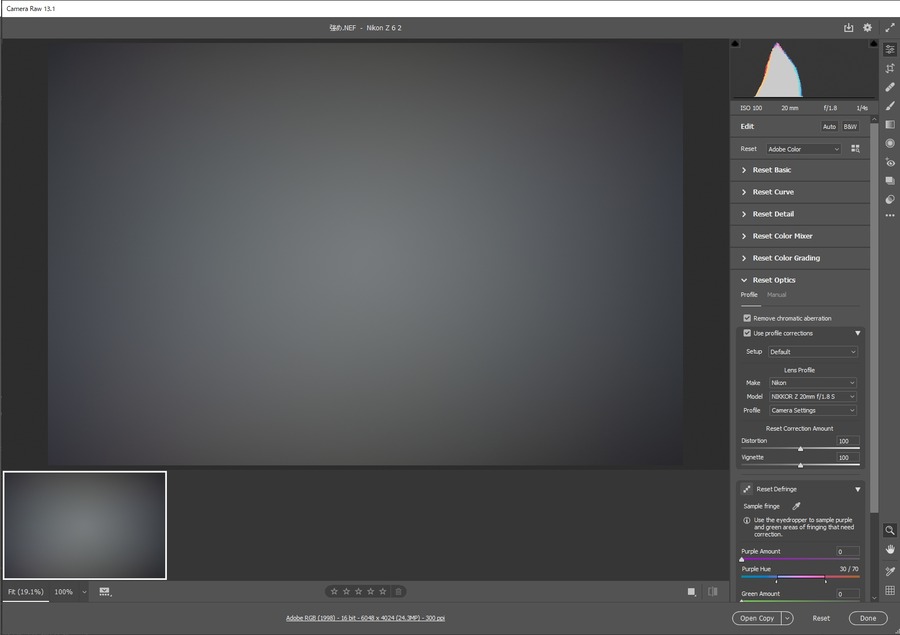The image size is (900, 635).
Task: Pick the Sample fringe eyedropper
Action: [796, 506]
